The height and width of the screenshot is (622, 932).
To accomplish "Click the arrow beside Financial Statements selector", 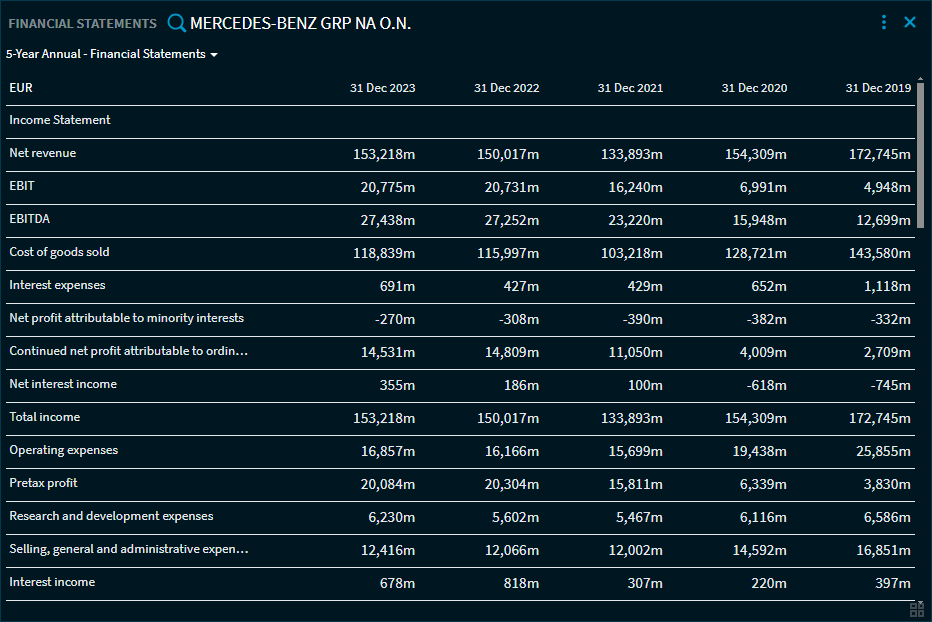I will [213, 55].
